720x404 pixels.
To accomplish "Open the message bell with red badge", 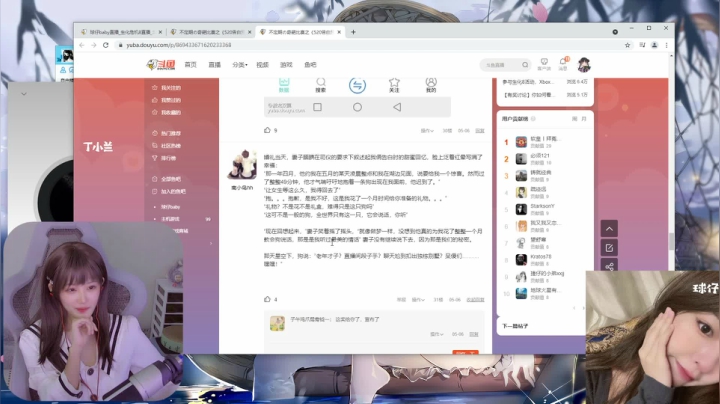I will coord(563,64).
